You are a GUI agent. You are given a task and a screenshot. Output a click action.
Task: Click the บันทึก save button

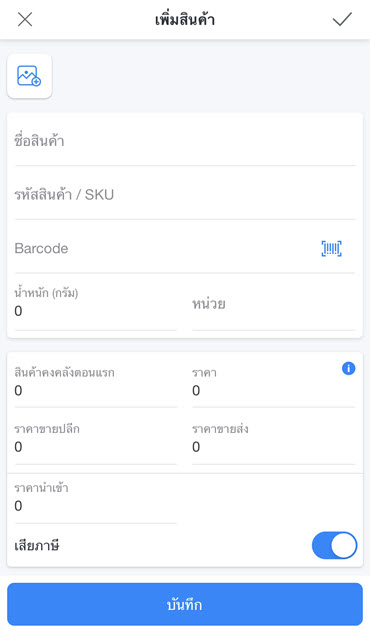[x=185, y=604]
